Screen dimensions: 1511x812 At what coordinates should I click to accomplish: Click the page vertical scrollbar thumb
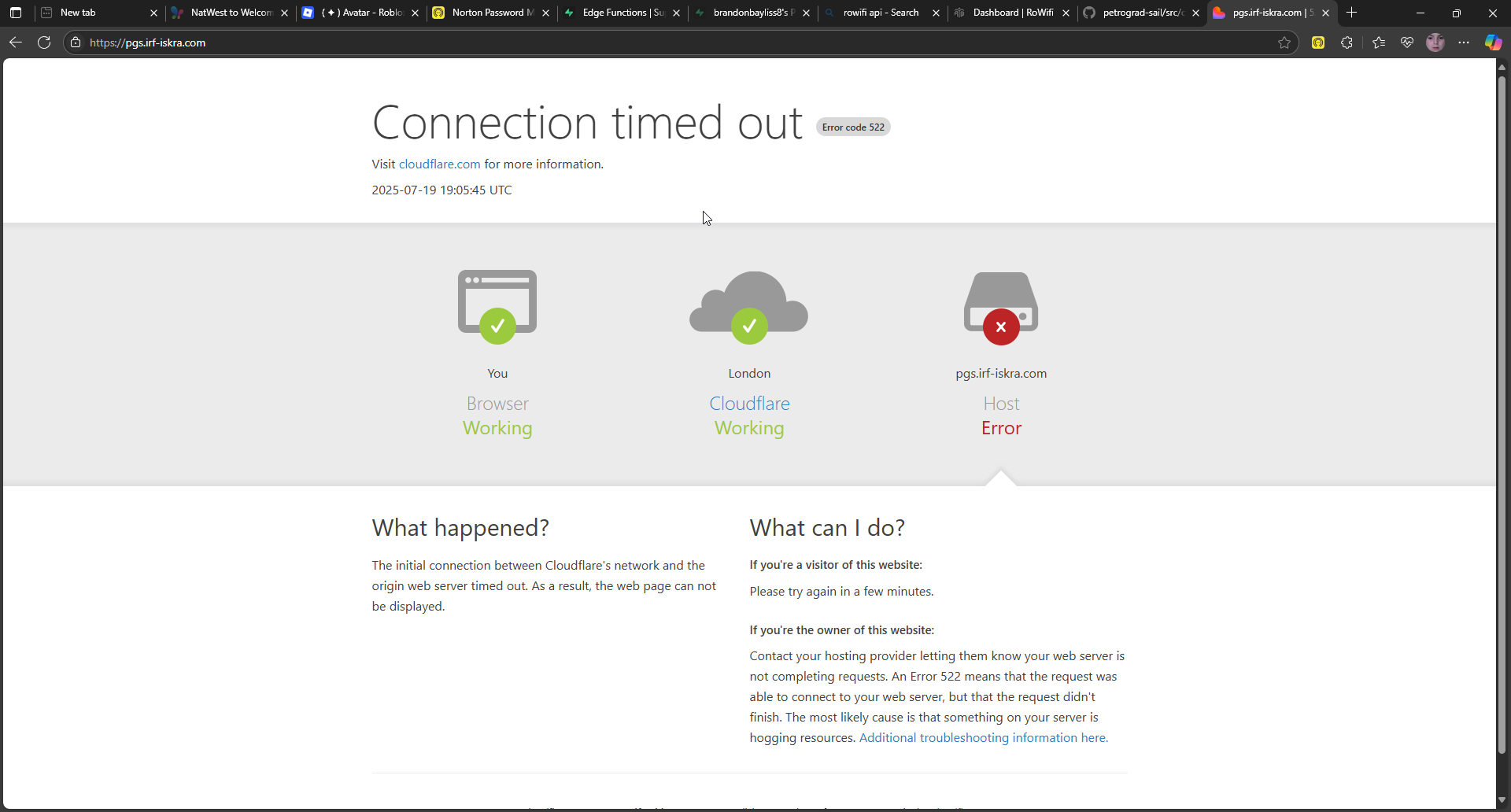point(1502,415)
